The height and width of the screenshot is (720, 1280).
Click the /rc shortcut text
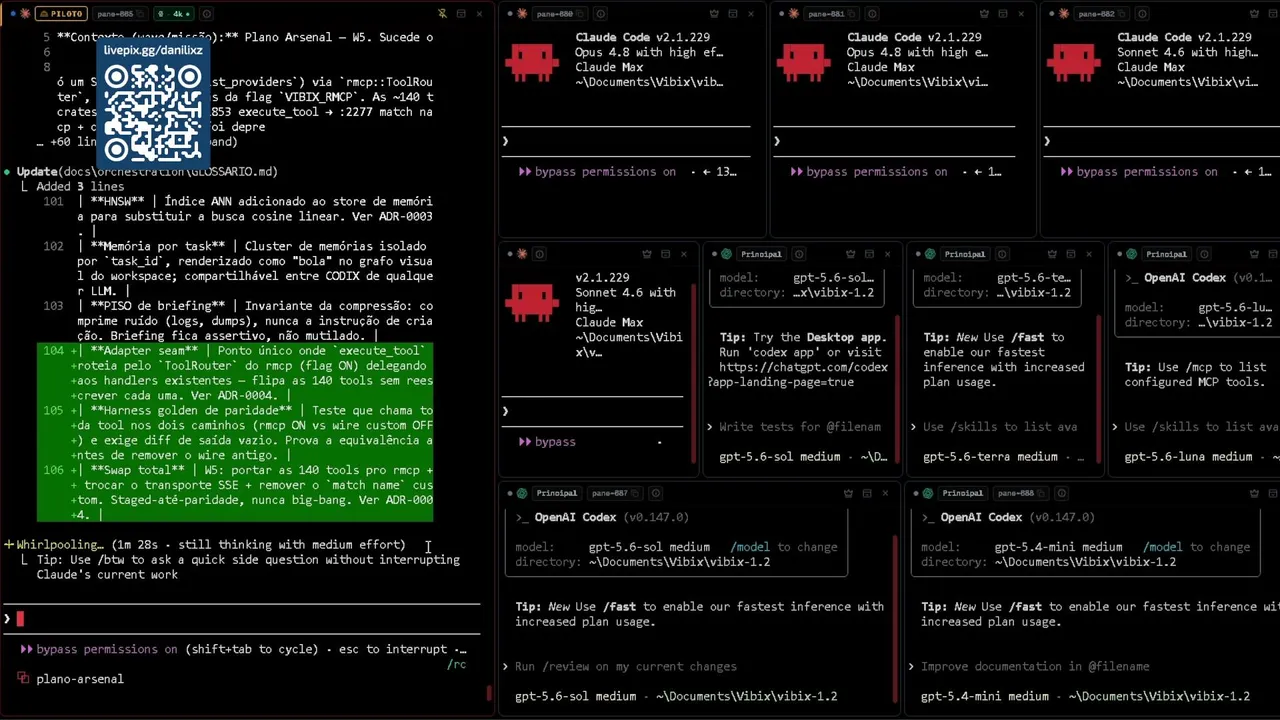click(456, 664)
